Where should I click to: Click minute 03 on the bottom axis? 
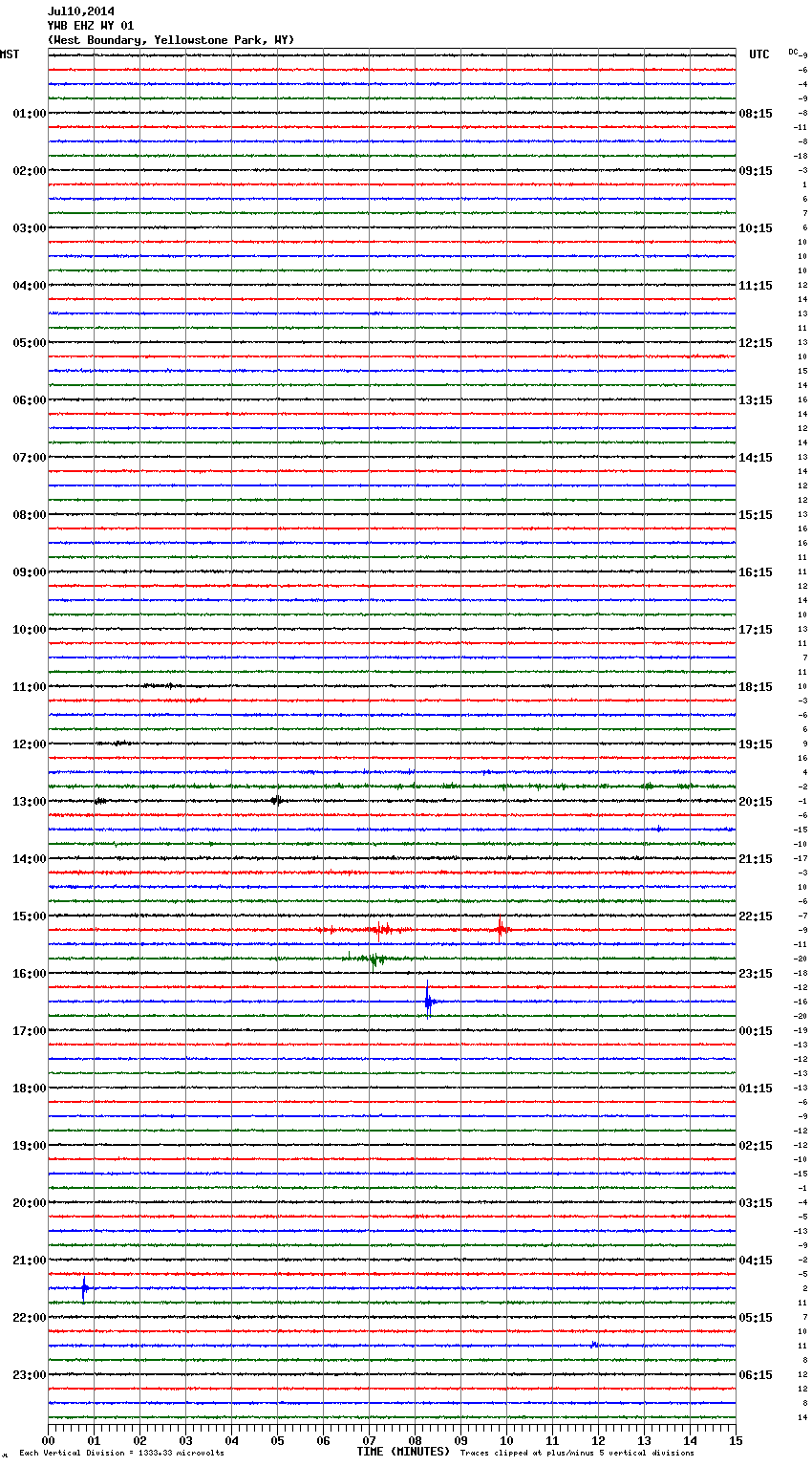185,1440
